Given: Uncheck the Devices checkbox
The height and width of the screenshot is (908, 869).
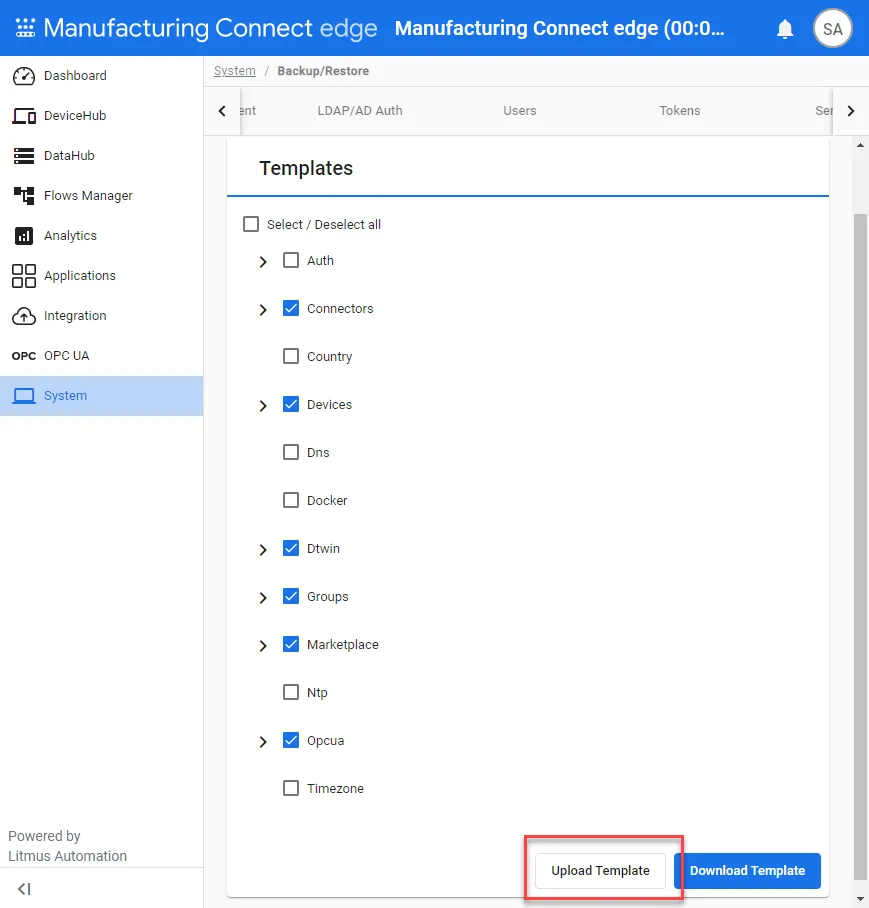Looking at the screenshot, I should (x=291, y=404).
